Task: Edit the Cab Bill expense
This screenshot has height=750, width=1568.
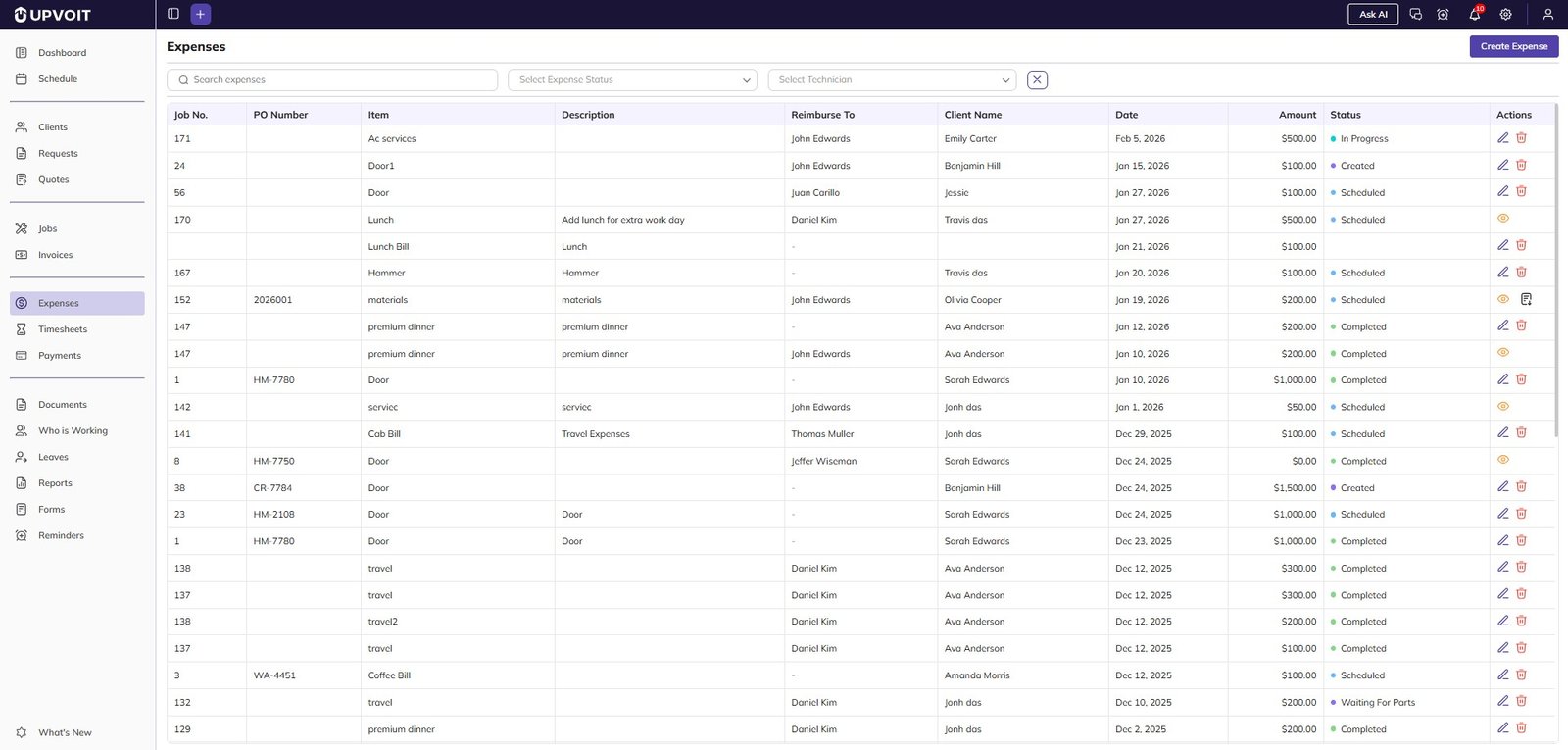Action: (x=1502, y=432)
